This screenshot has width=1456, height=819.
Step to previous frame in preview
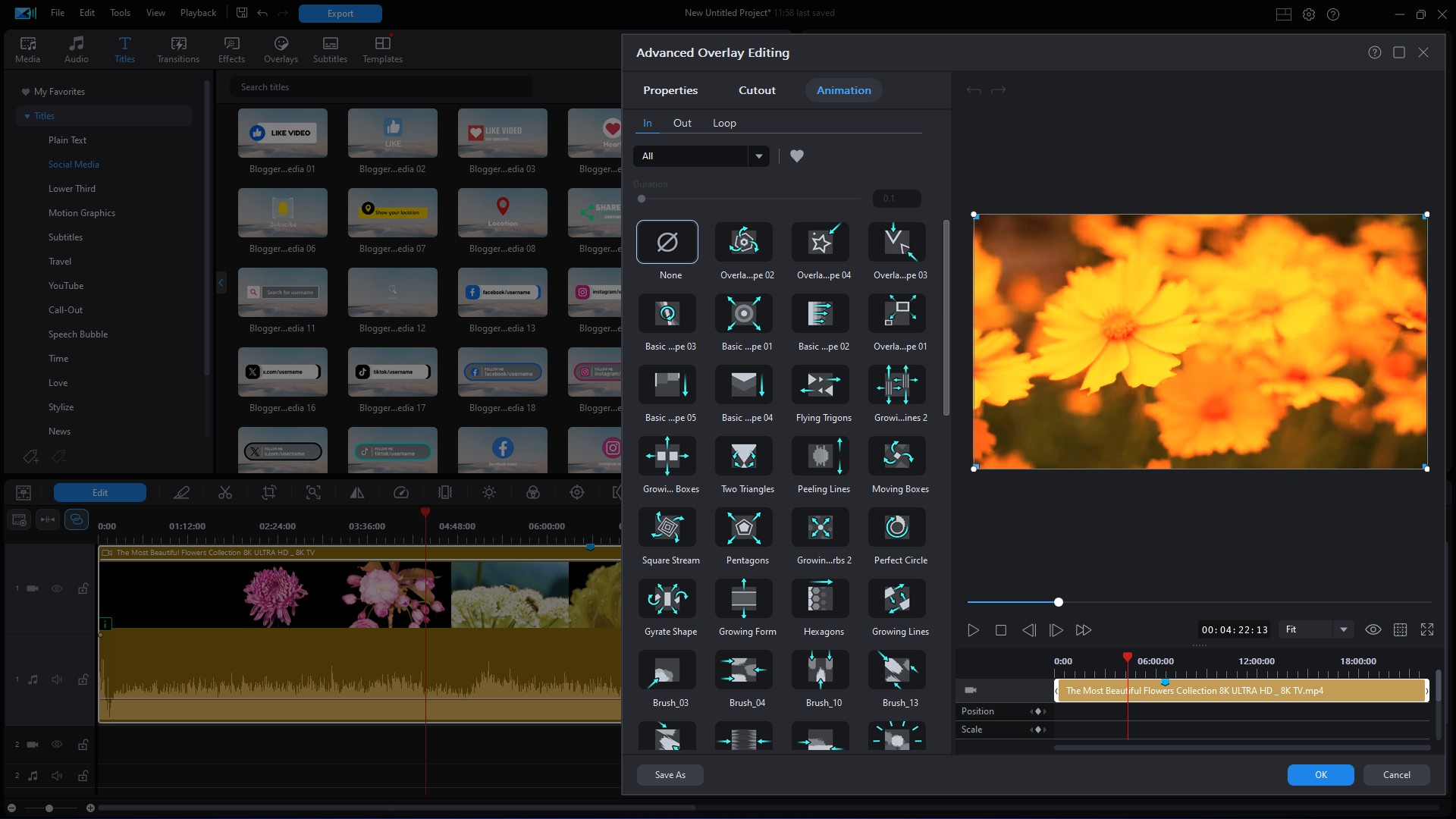coord(1028,630)
